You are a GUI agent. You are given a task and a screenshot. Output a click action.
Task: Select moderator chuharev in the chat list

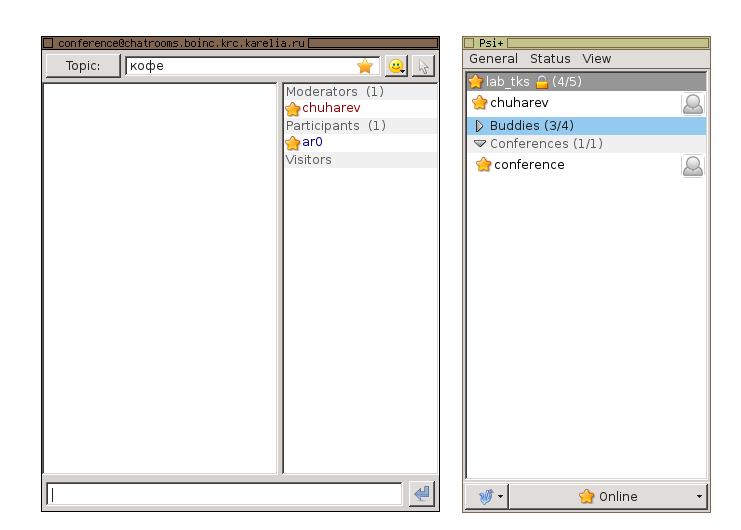coord(330,108)
